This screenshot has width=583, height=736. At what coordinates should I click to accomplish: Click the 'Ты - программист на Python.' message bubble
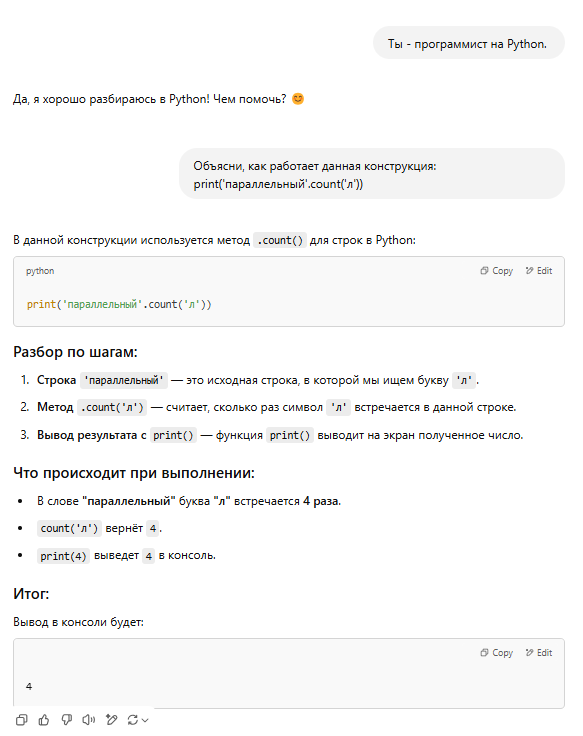tap(468, 43)
